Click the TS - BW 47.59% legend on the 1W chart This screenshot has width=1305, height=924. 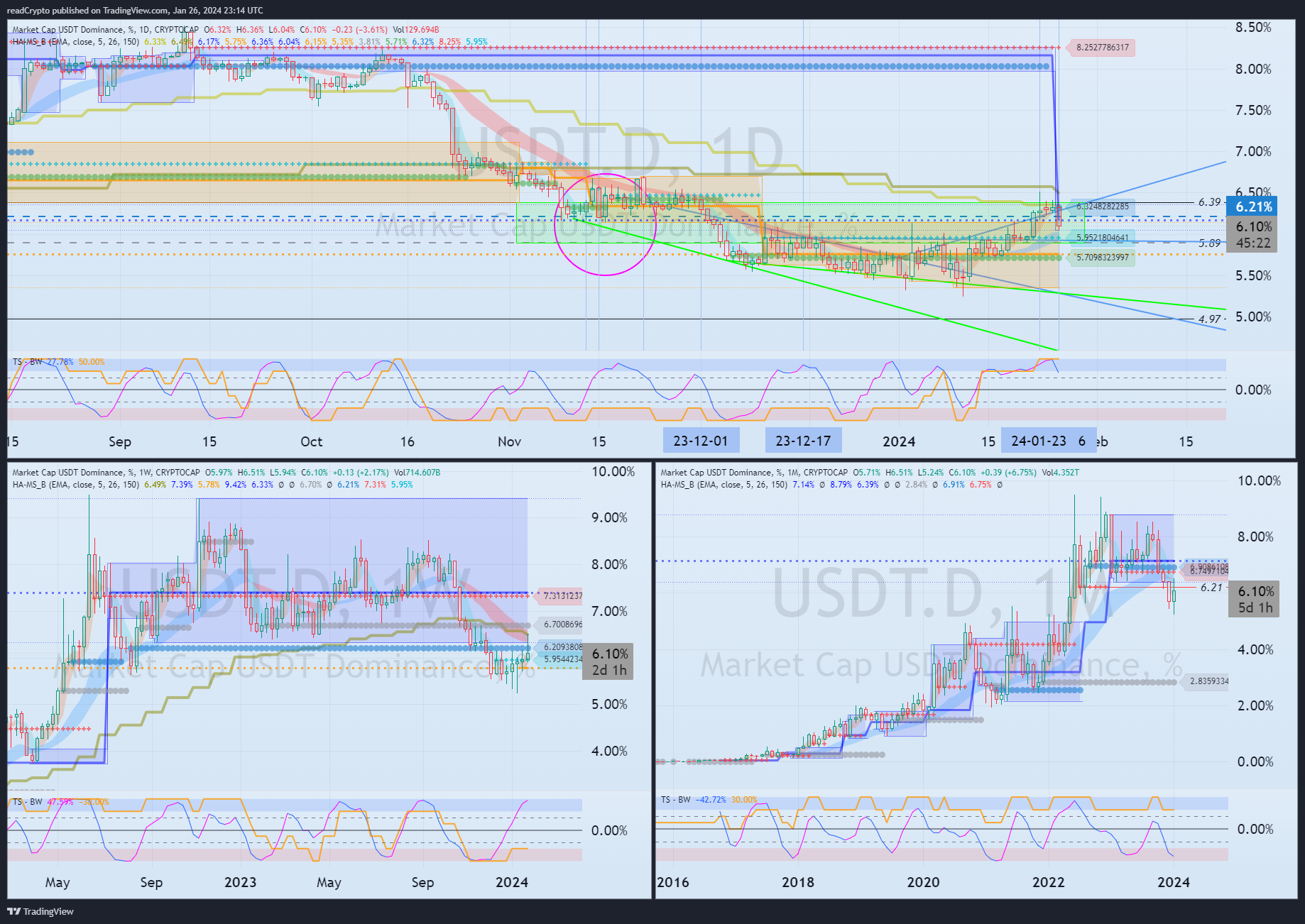(60, 802)
